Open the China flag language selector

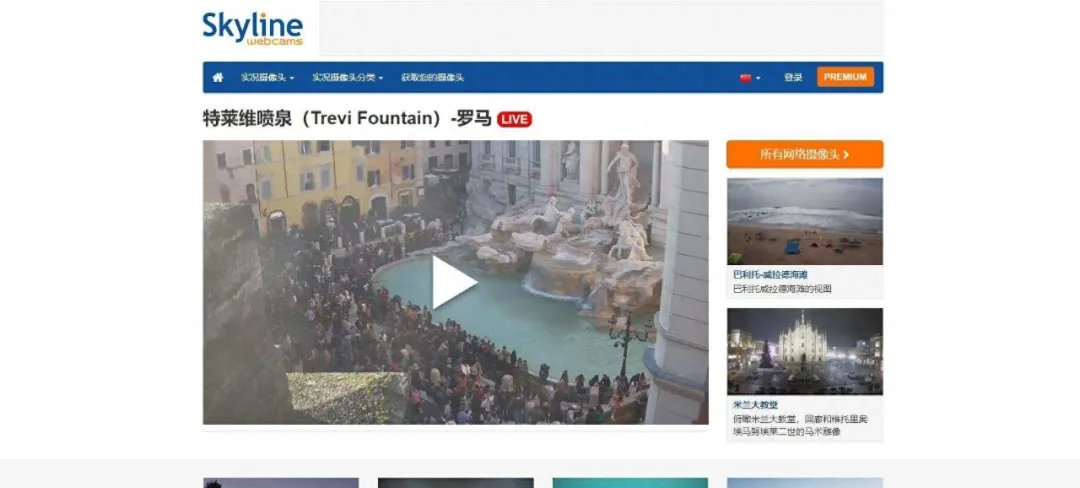coord(749,77)
